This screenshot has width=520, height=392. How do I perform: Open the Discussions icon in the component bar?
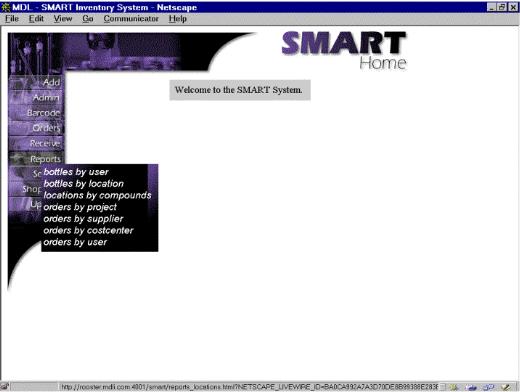tap(489, 387)
